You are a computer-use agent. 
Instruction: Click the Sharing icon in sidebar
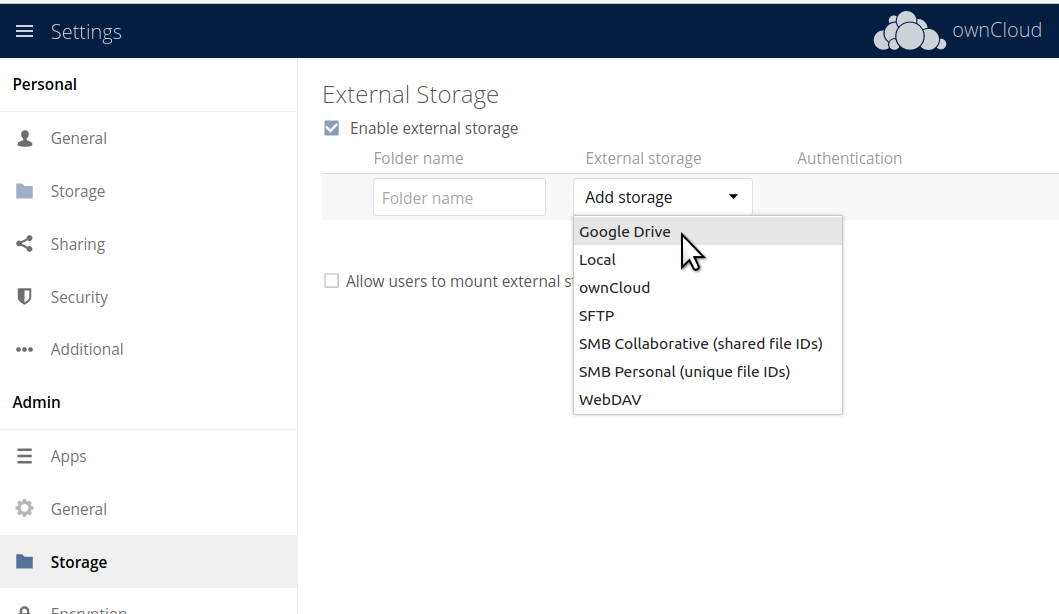tap(24, 244)
